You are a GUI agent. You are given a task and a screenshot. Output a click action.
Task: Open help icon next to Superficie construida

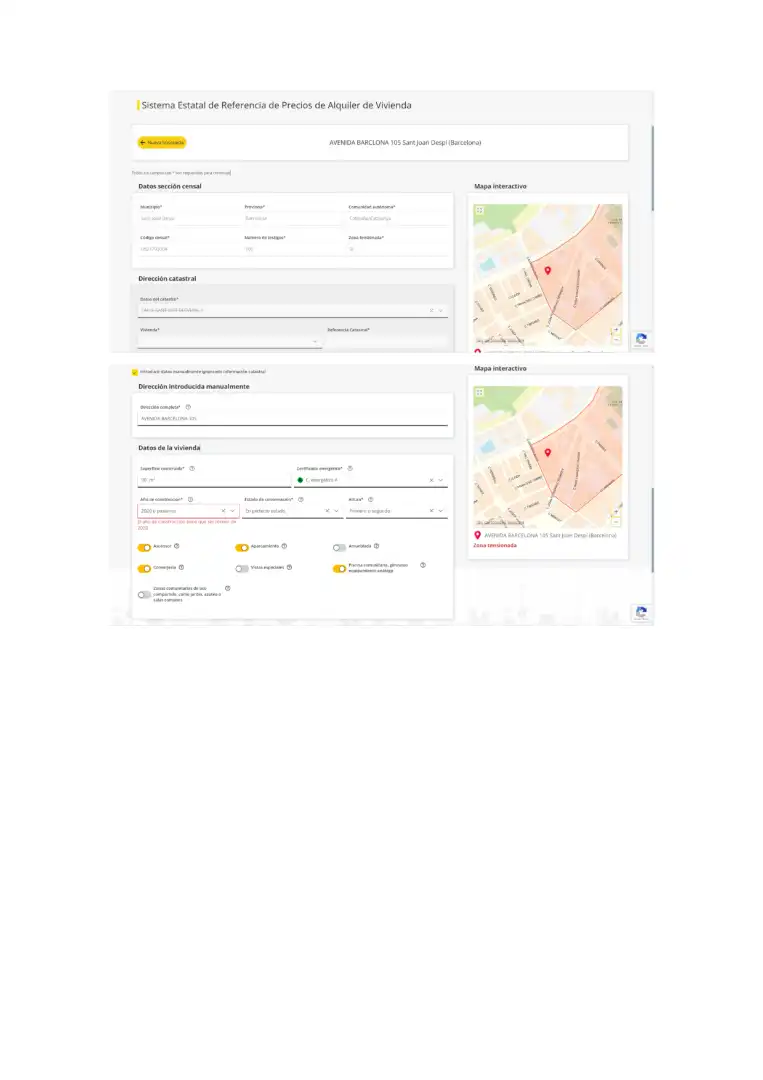coord(192,468)
